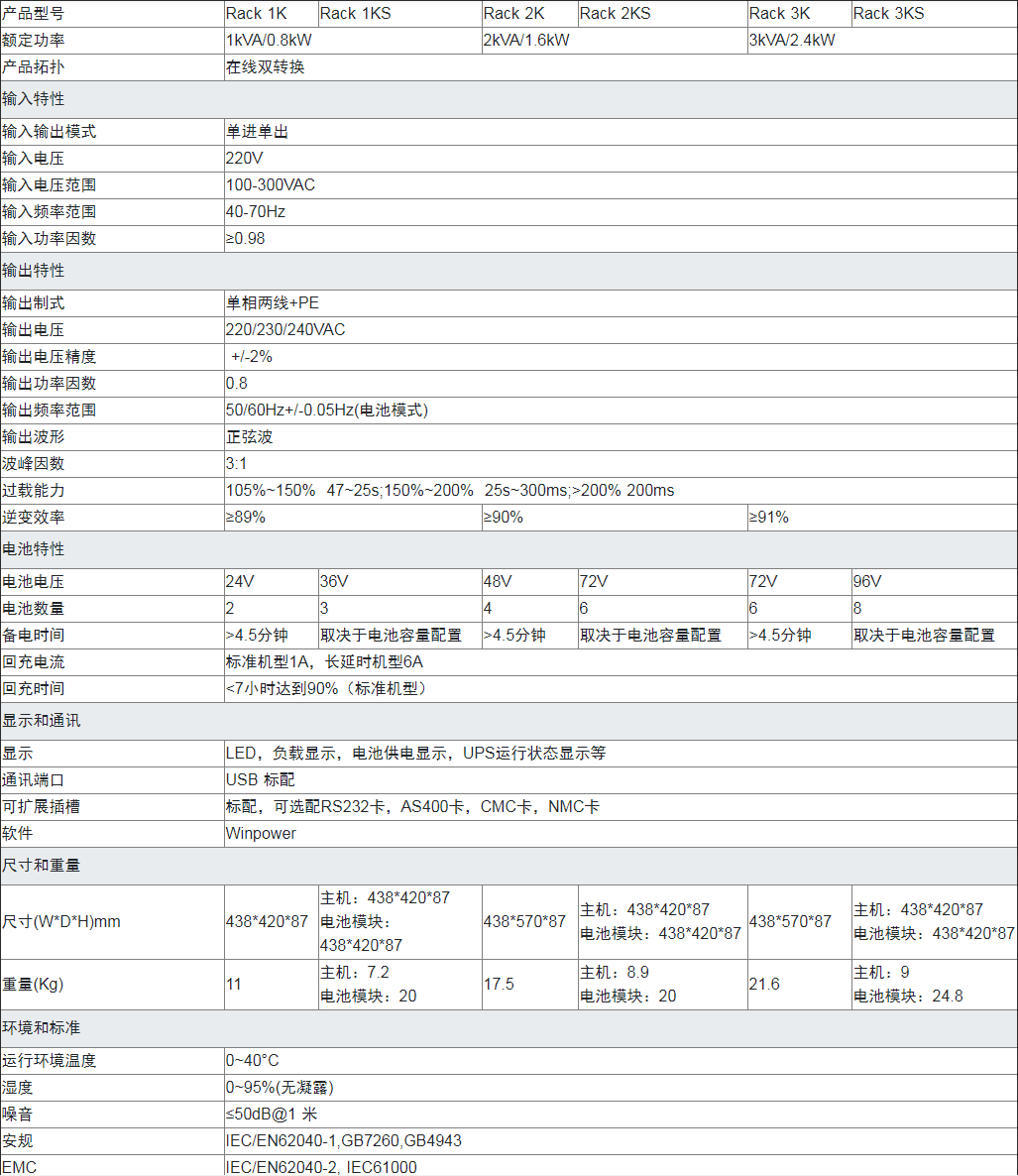Image resolution: width=1018 pixels, height=1176 pixels.
Task: Click the 40-70Hz input frequency value
Action: [x=256, y=211]
